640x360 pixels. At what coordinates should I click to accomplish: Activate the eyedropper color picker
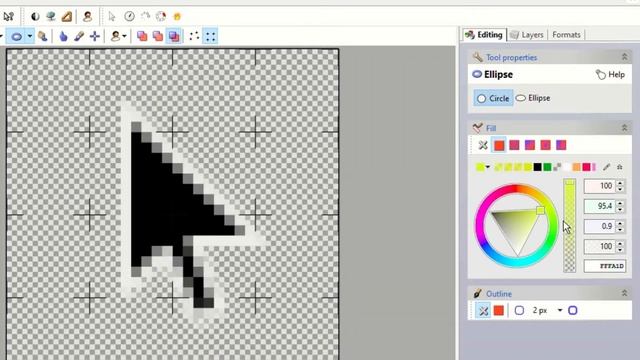click(x=607, y=167)
